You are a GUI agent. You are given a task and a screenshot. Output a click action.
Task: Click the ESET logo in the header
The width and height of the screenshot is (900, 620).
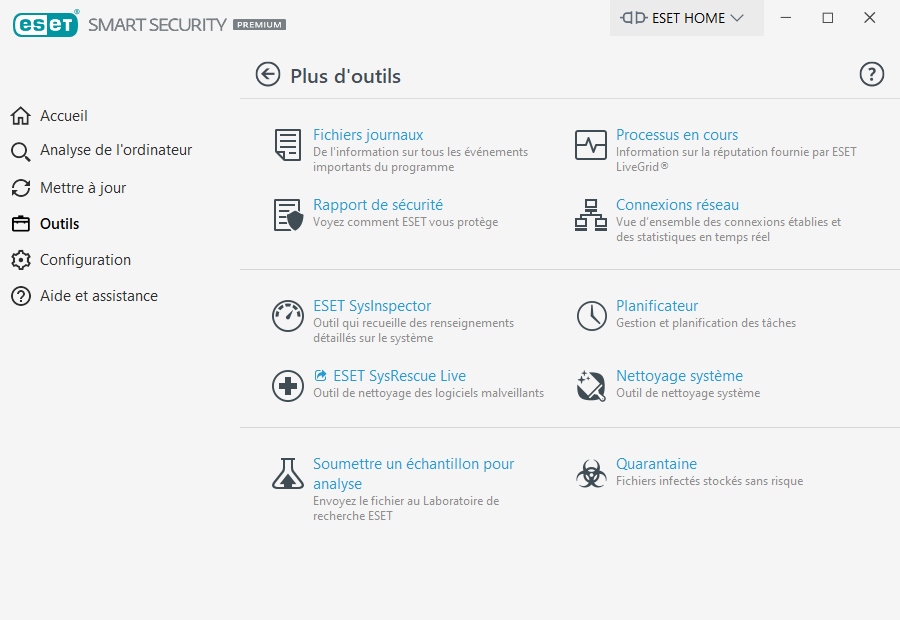(45, 24)
